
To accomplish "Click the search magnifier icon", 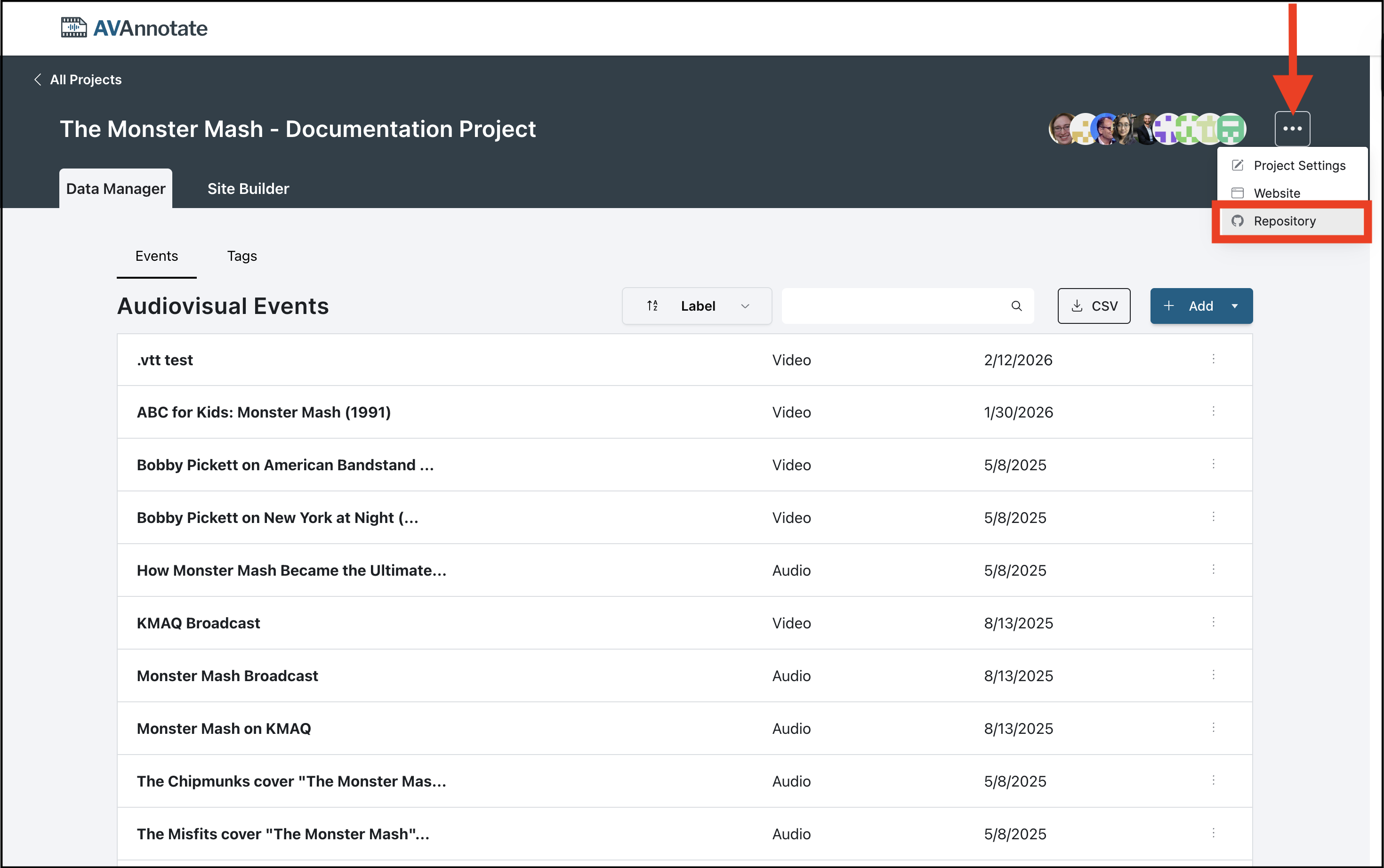I will (x=1016, y=306).
